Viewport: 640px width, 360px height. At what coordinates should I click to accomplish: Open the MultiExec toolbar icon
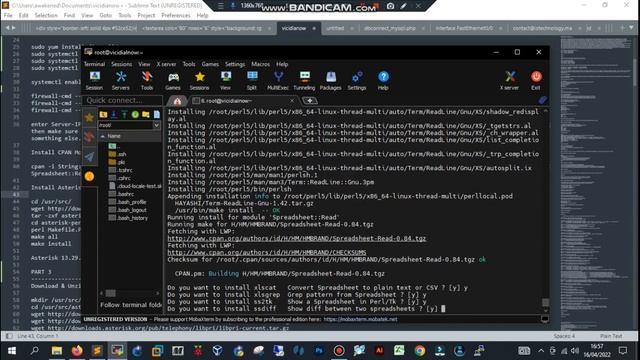coord(278,80)
